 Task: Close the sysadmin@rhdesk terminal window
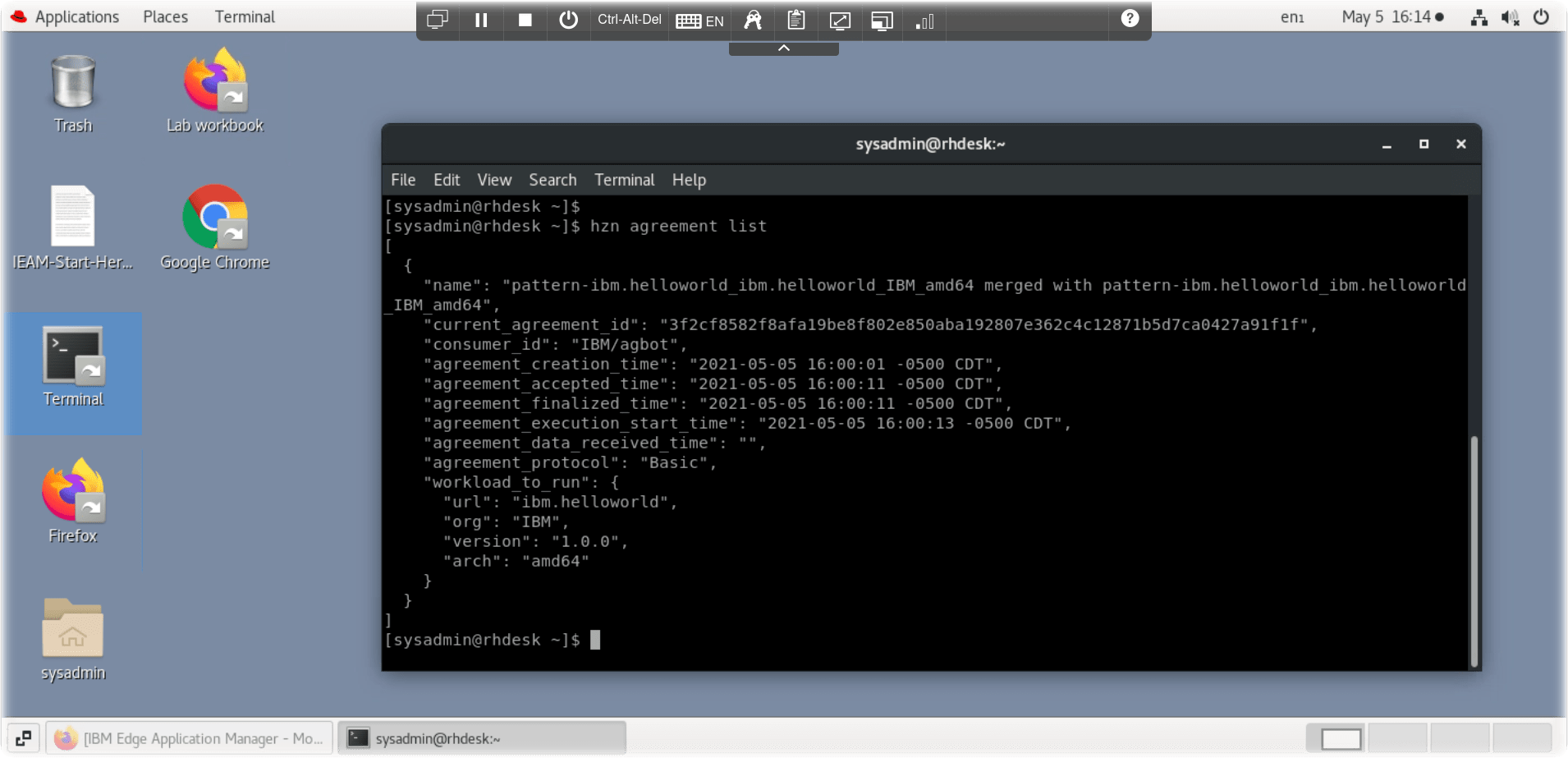coord(1460,144)
